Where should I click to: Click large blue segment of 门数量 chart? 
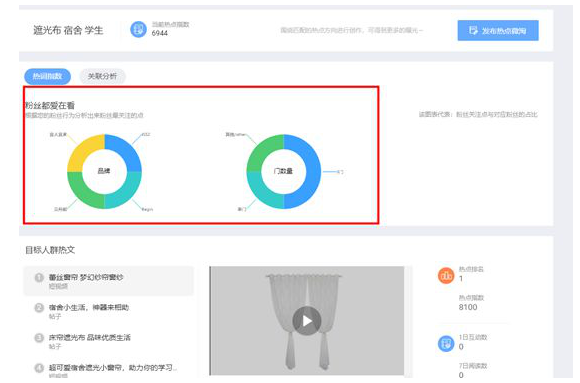(313, 172)
